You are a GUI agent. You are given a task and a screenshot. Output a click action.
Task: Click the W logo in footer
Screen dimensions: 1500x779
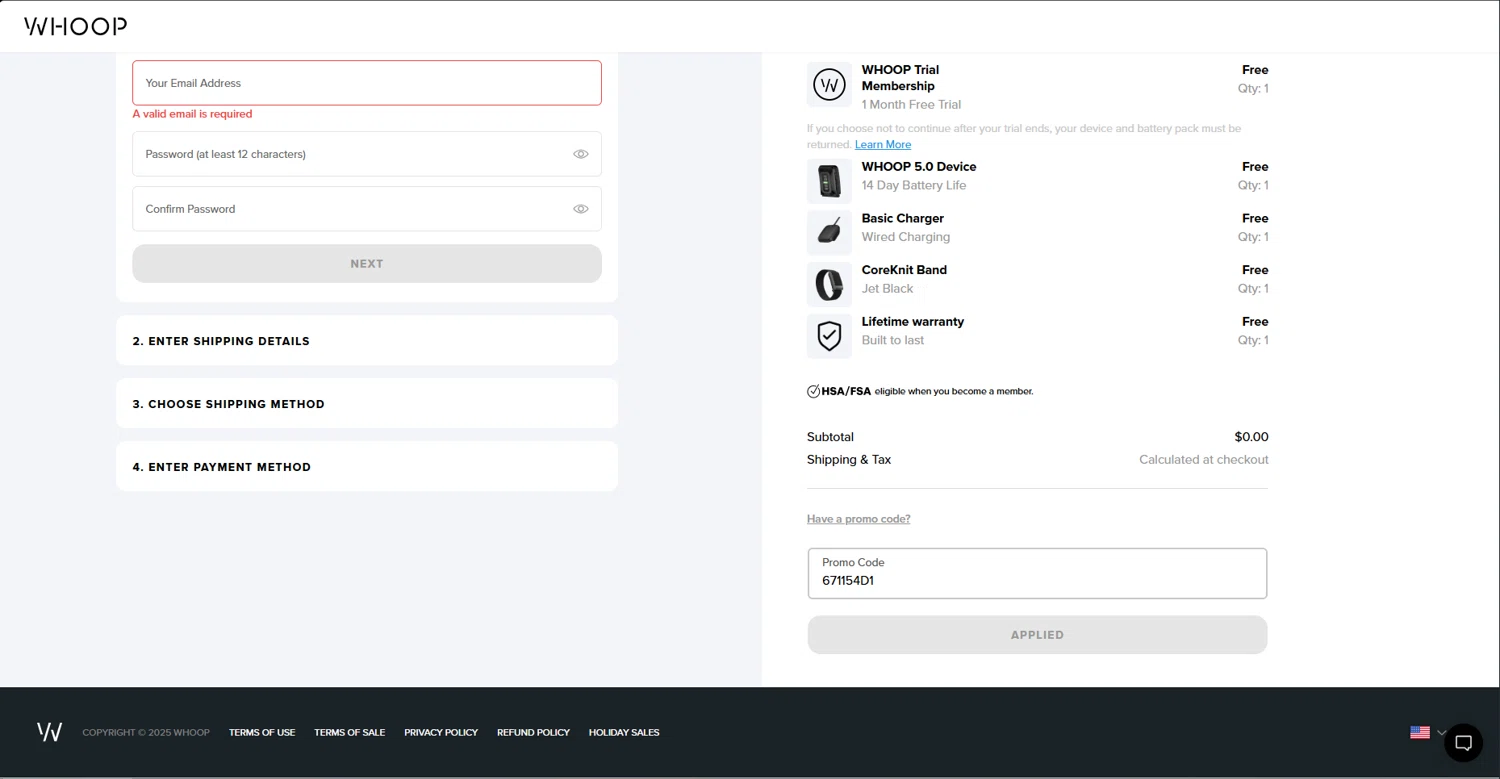[50, 732]
